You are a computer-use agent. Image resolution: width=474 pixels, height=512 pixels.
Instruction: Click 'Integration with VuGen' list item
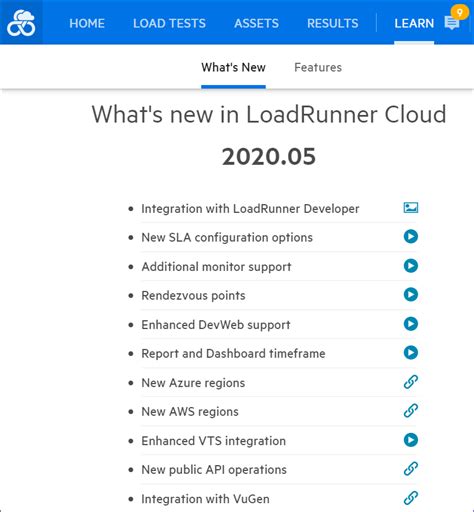pyautogui.click(x=205, y=499)
